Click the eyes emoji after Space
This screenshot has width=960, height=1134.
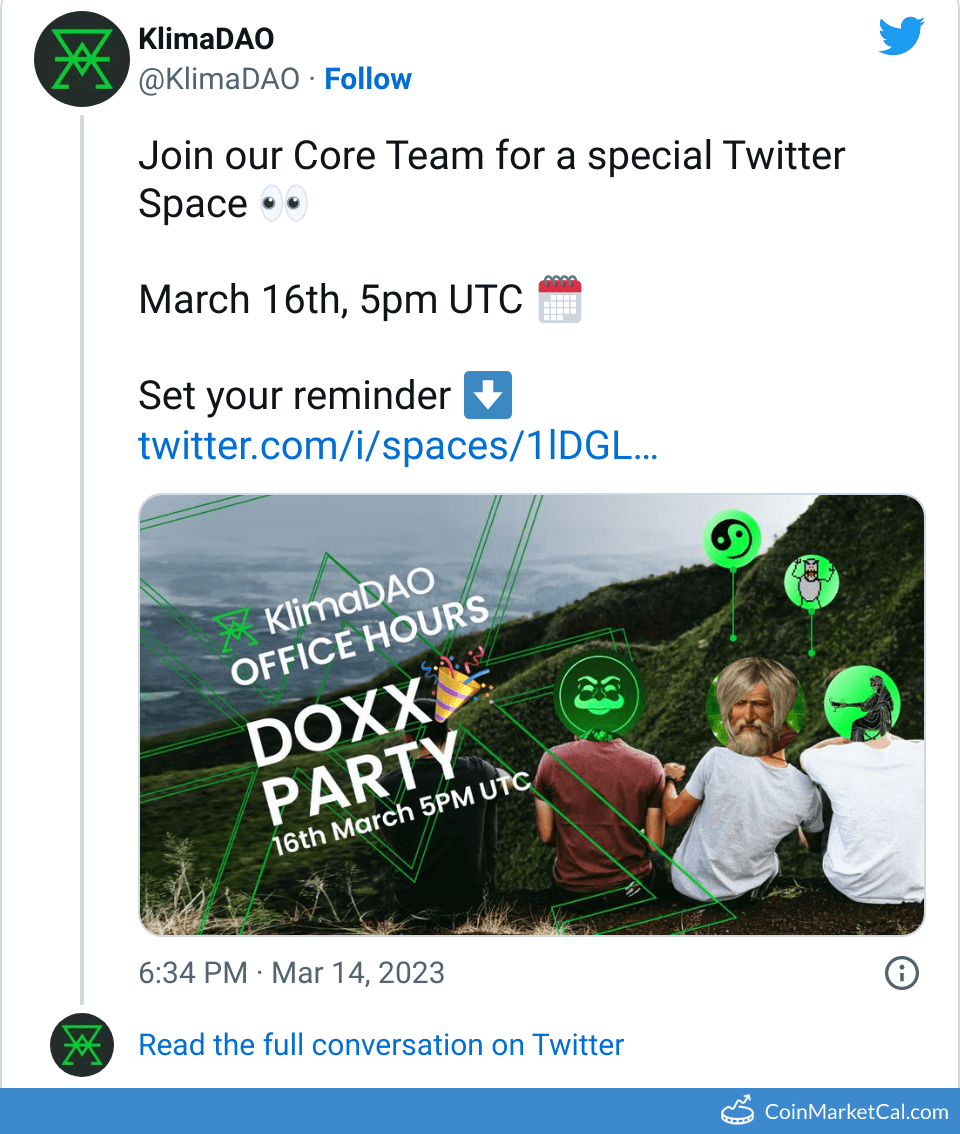tap(284, 205)
